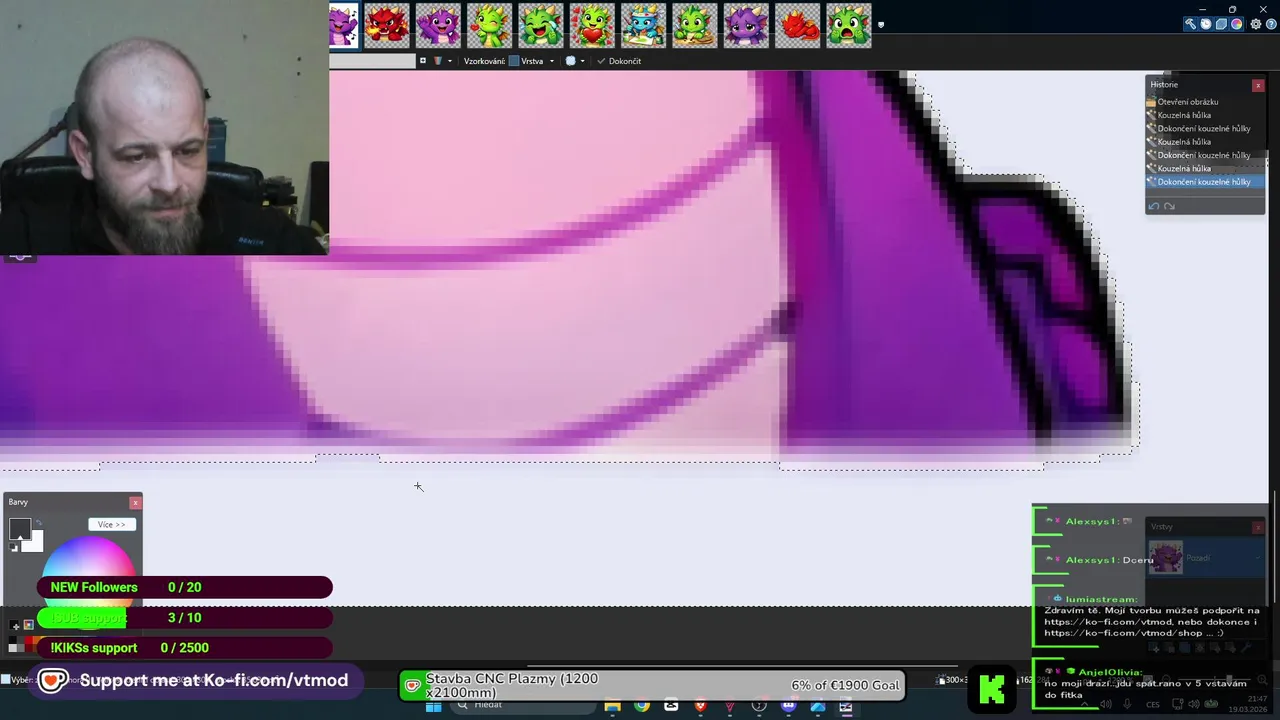Screen dimensions: 1280x720
Task: Close the Historie panel
Action: (x=1258, y=86)
